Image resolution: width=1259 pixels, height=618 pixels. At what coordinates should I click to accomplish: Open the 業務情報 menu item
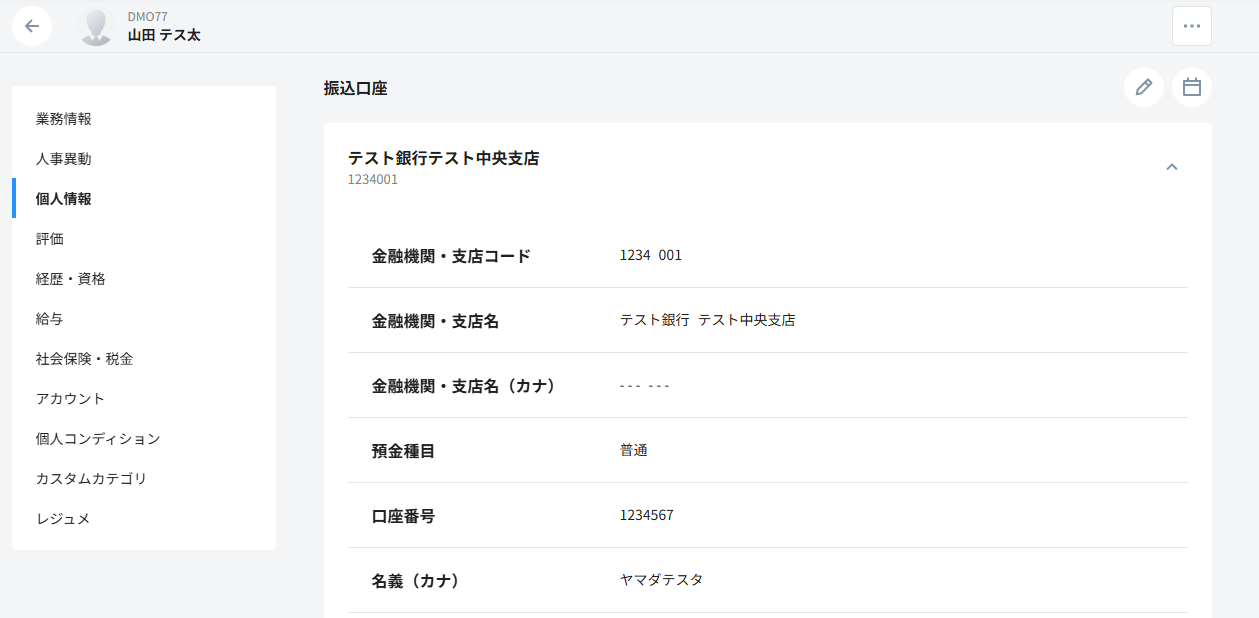(x=64, y=119)
